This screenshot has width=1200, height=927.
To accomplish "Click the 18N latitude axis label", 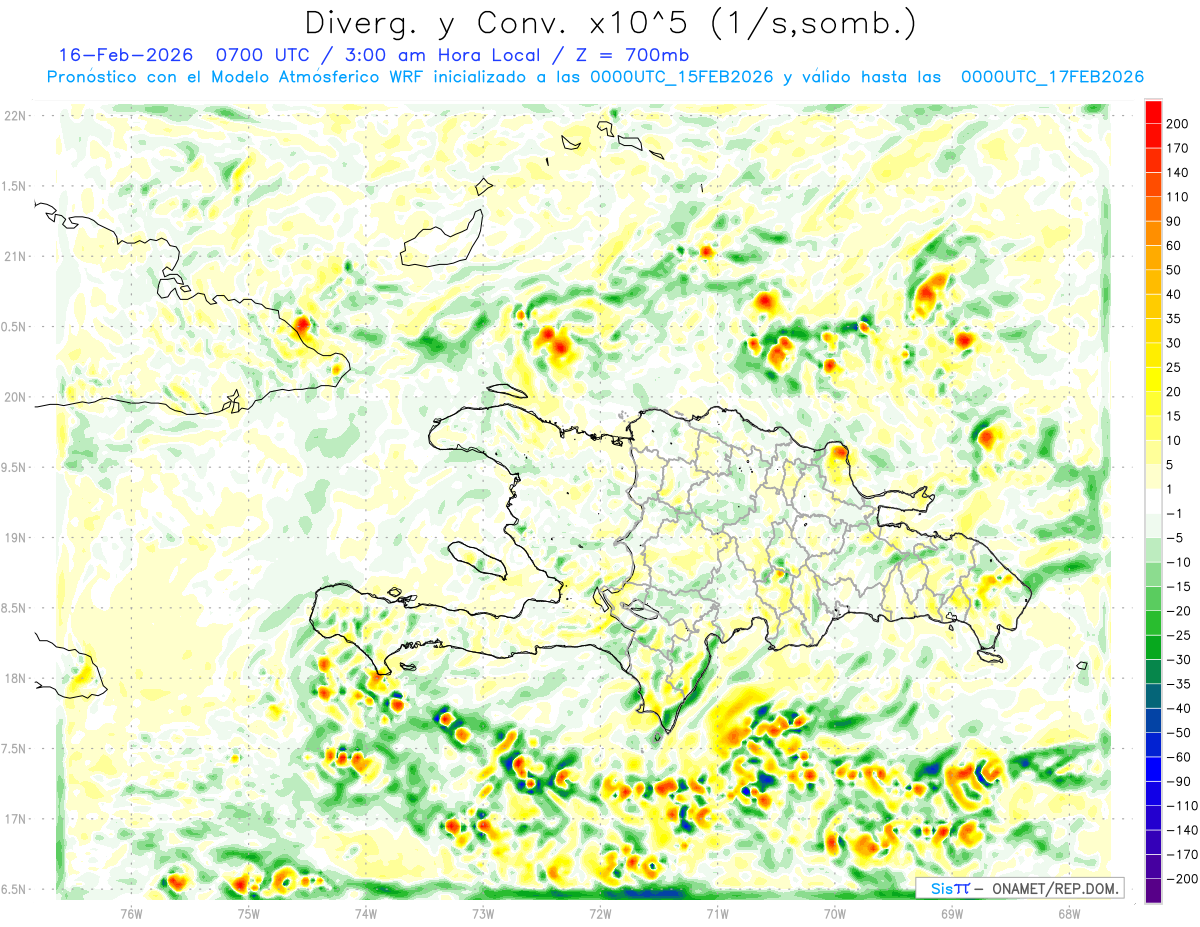I will pos(16,678).
